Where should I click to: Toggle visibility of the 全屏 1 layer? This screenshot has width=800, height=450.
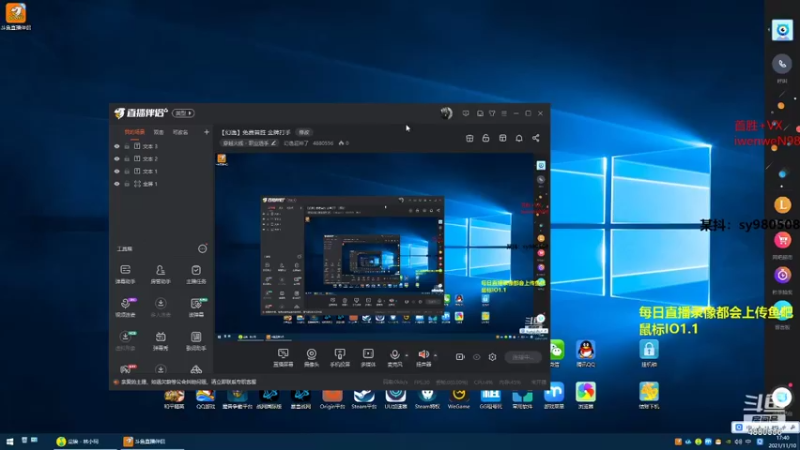coord(117,184)
